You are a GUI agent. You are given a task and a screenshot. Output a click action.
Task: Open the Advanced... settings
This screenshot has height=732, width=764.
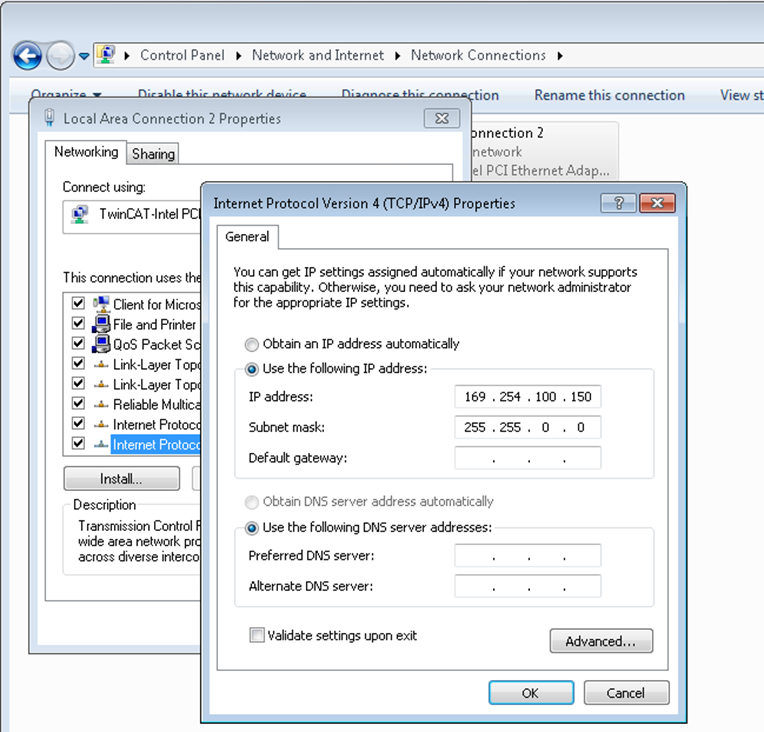coord(601,641)
